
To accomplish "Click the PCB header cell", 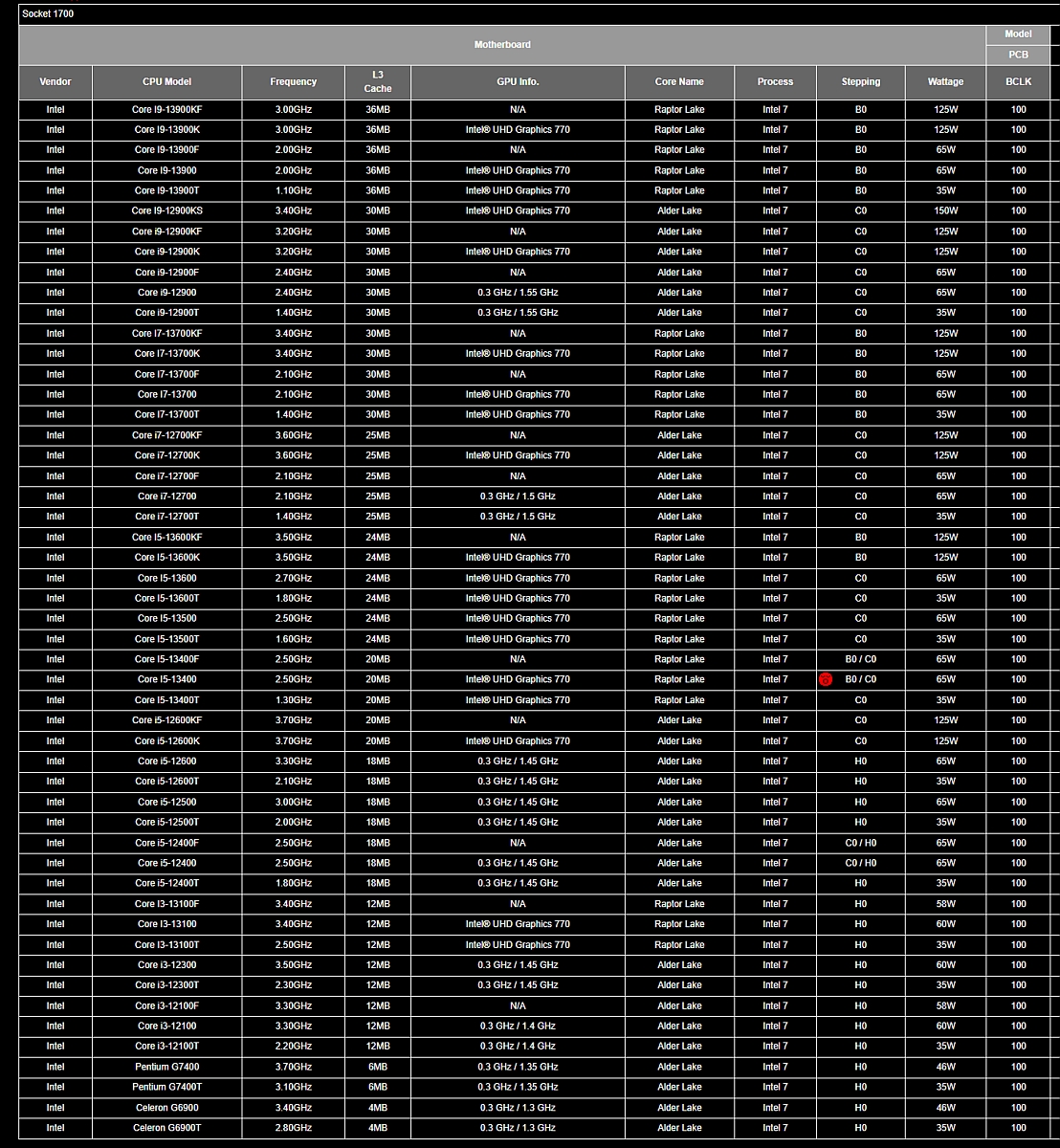I will click(x=1019, y=55).
